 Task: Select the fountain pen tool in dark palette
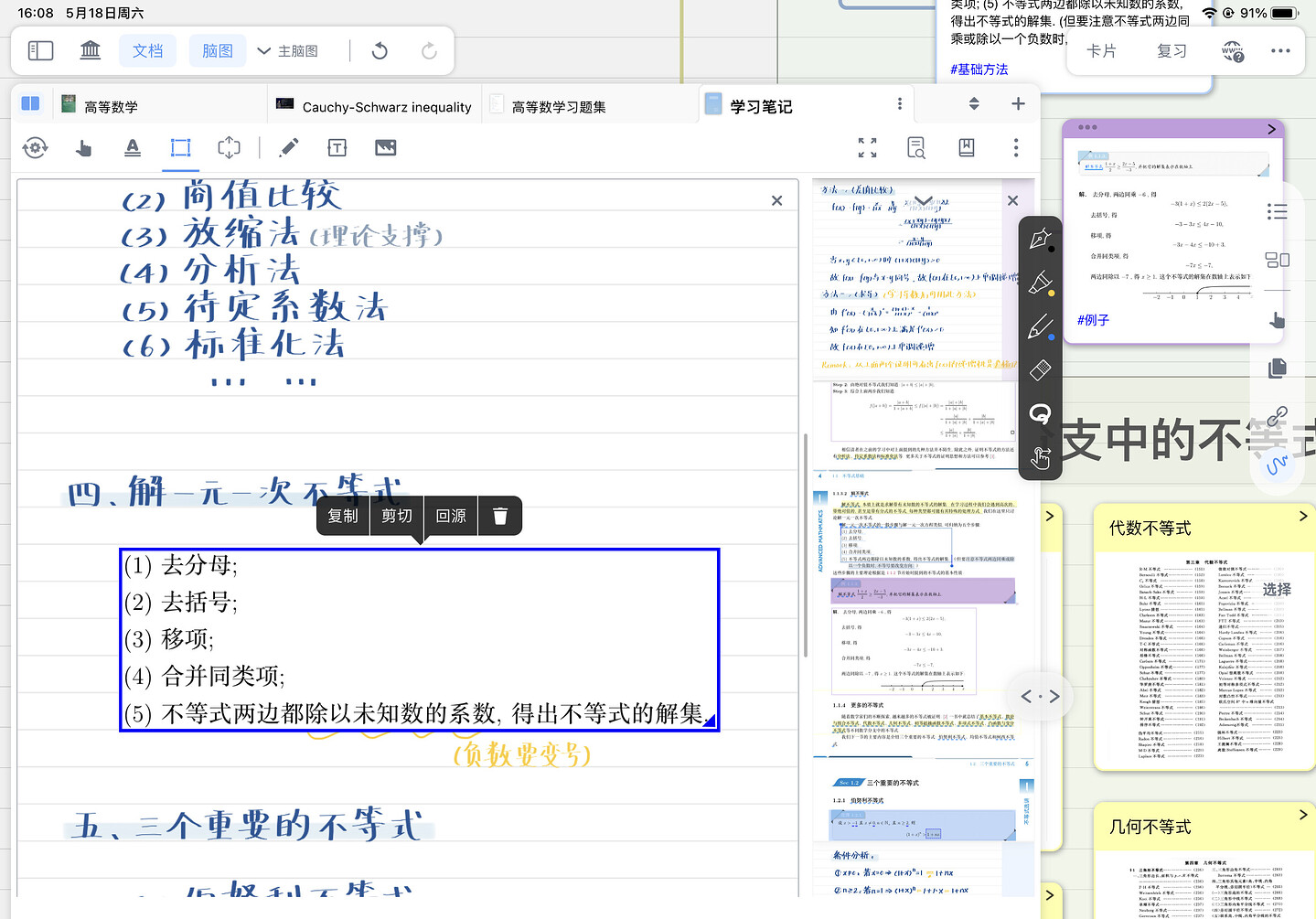tap(1041, 240)
